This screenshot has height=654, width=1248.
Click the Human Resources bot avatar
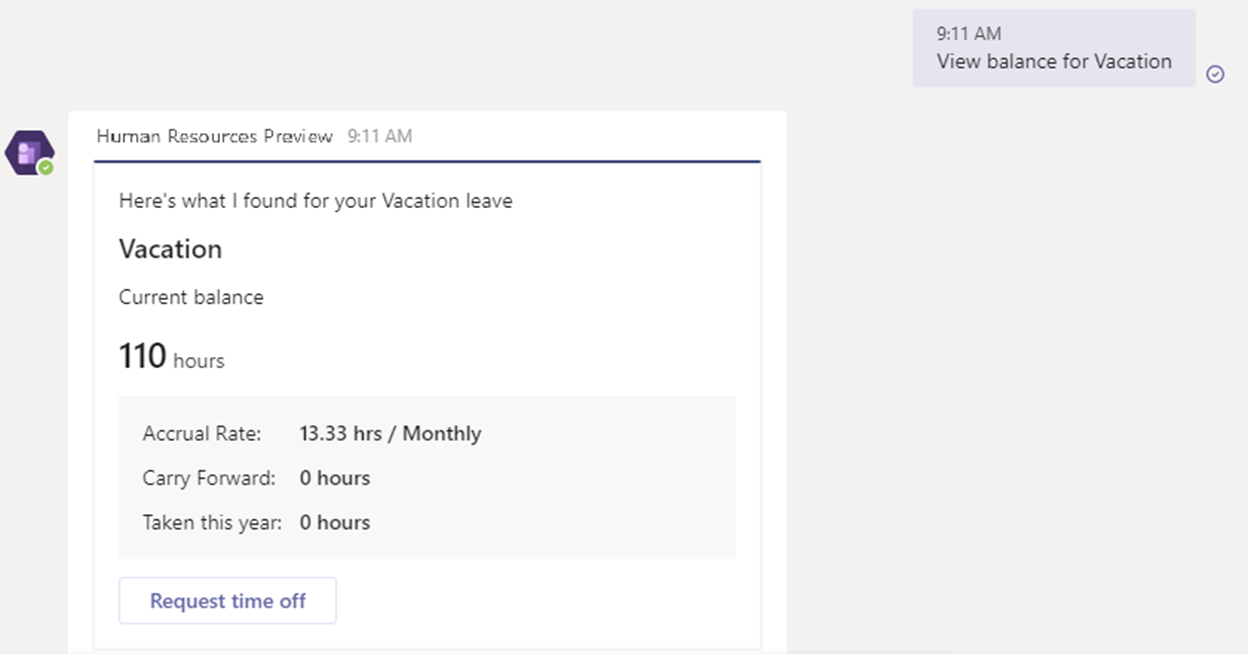click(x=28, y=152)
